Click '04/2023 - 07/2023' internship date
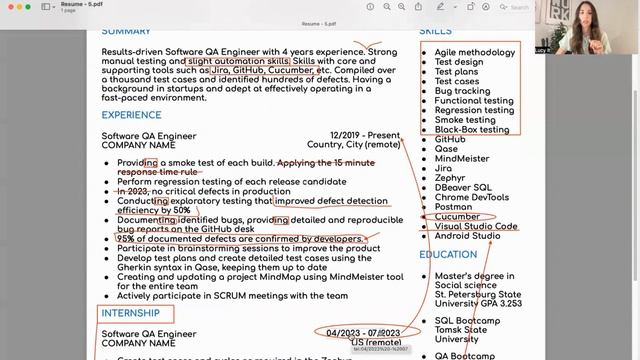 [x=363, y=333]
